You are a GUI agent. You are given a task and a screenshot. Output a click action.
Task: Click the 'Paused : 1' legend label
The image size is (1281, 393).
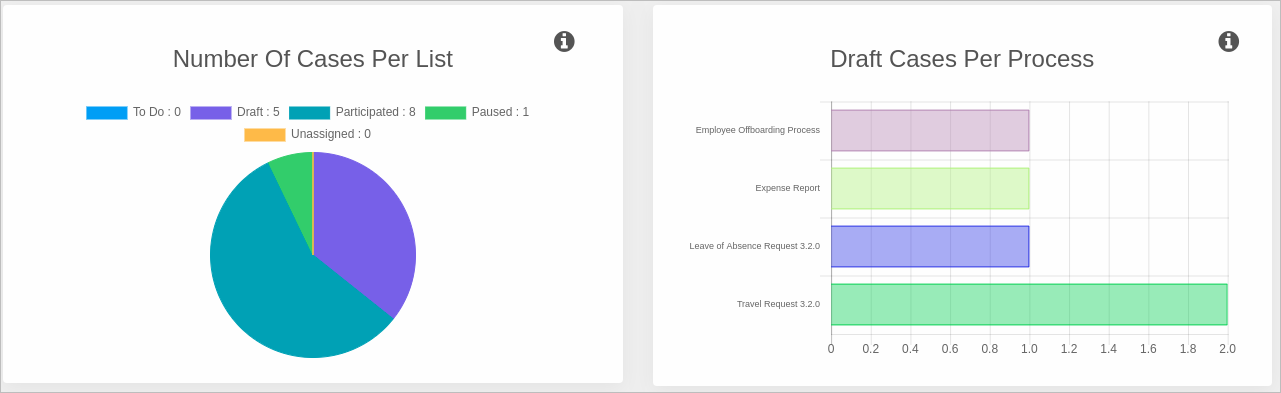(500, 112)
